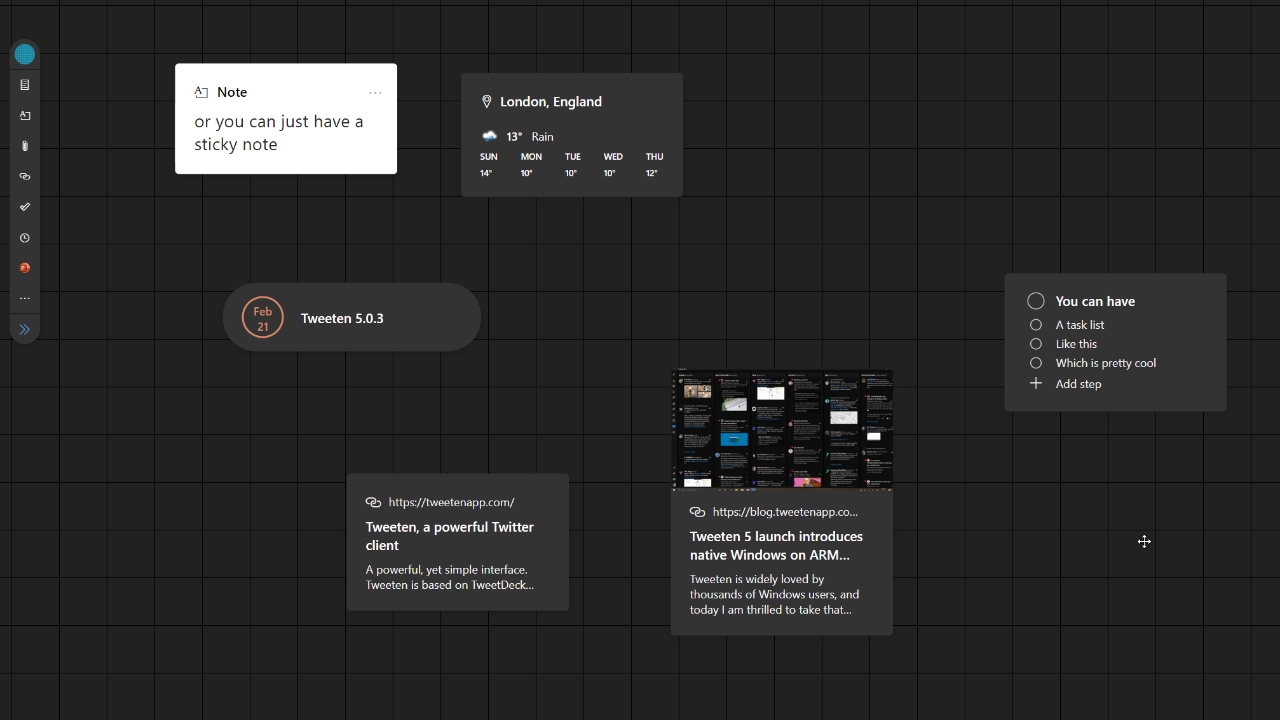Screen dimensions: 1280x720
Task: Click the link tool icon in sidebar
Action: (25, 177)
